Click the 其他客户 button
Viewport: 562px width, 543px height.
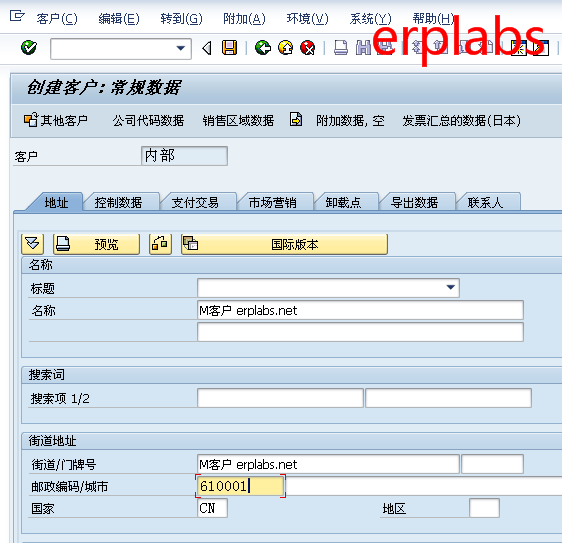(56, 120)
